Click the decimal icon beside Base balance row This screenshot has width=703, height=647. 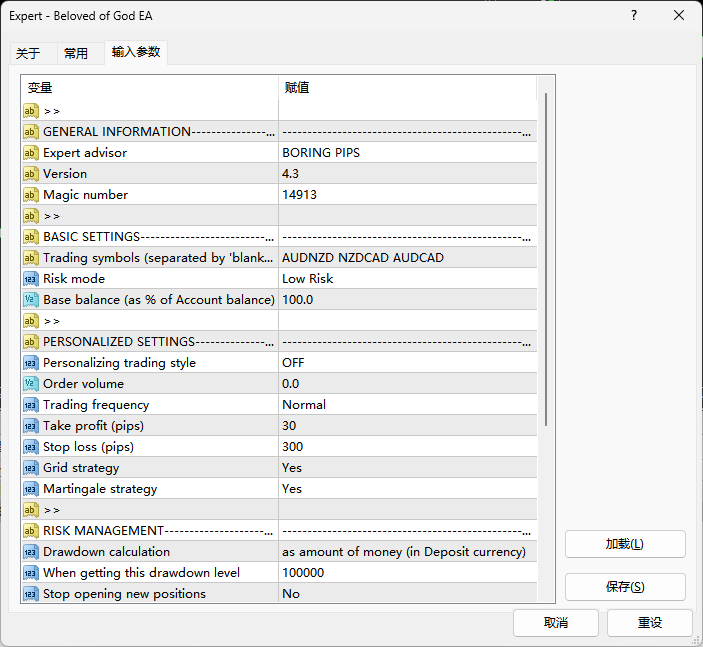click(x=30, y=300)
